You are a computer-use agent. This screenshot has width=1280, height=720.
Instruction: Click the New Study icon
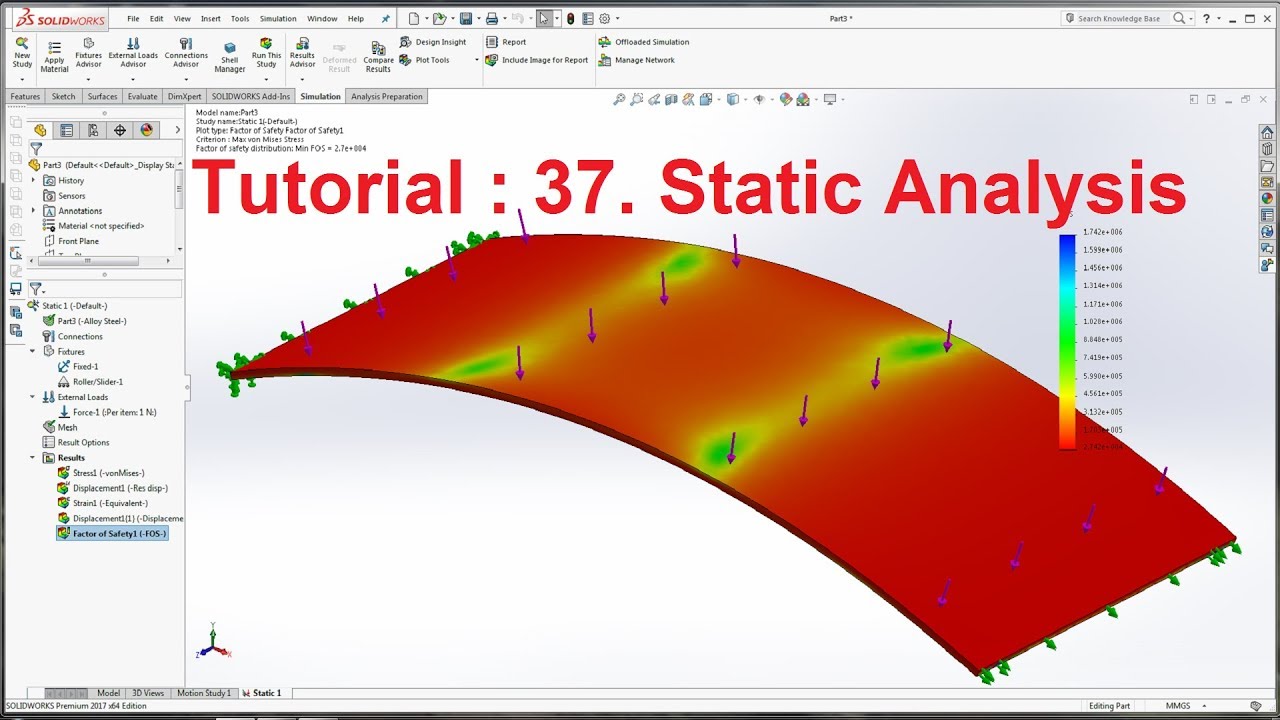(x=22, y=53)
